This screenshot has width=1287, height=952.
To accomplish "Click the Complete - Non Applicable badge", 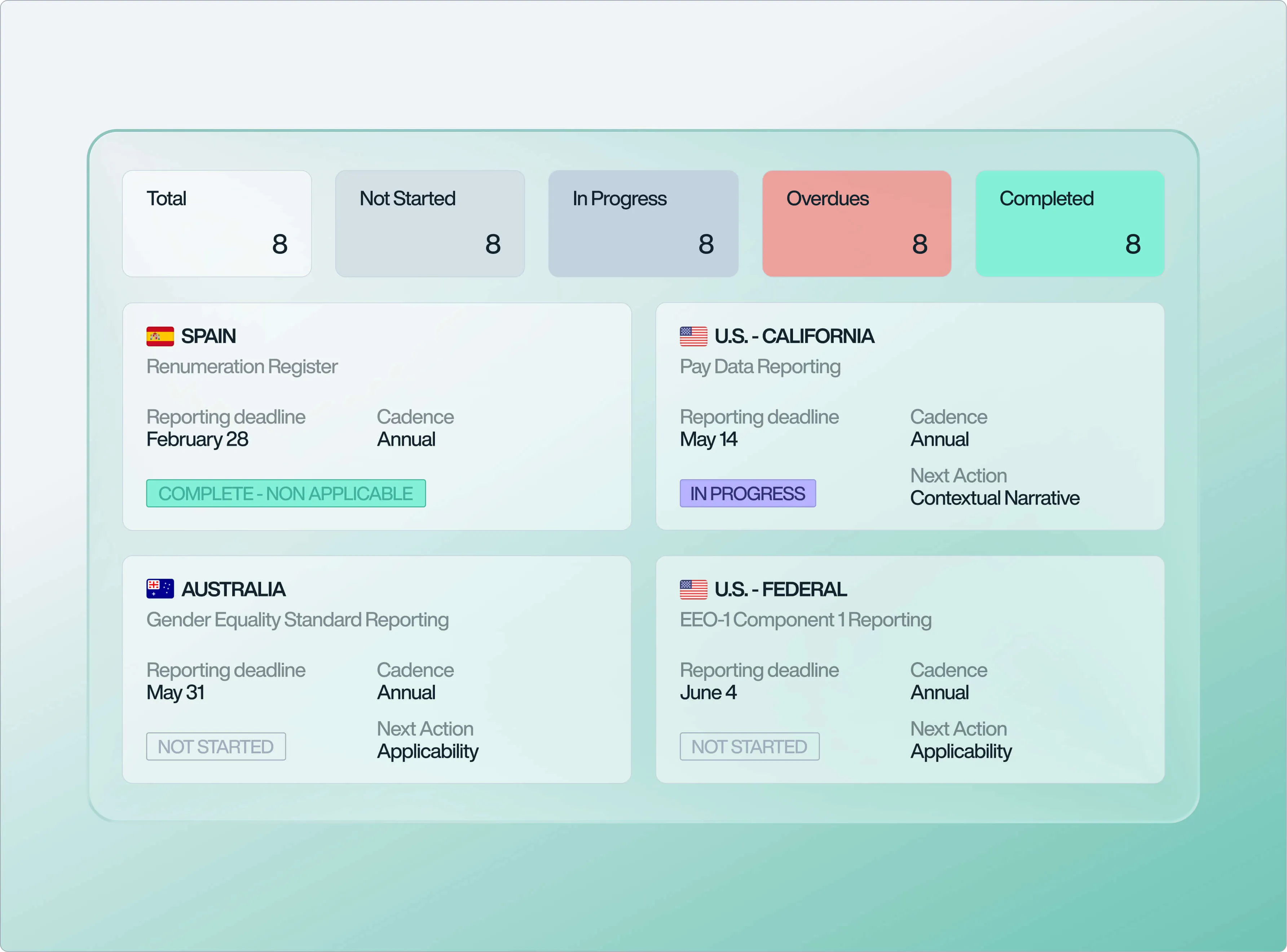I will click(286, 493).
